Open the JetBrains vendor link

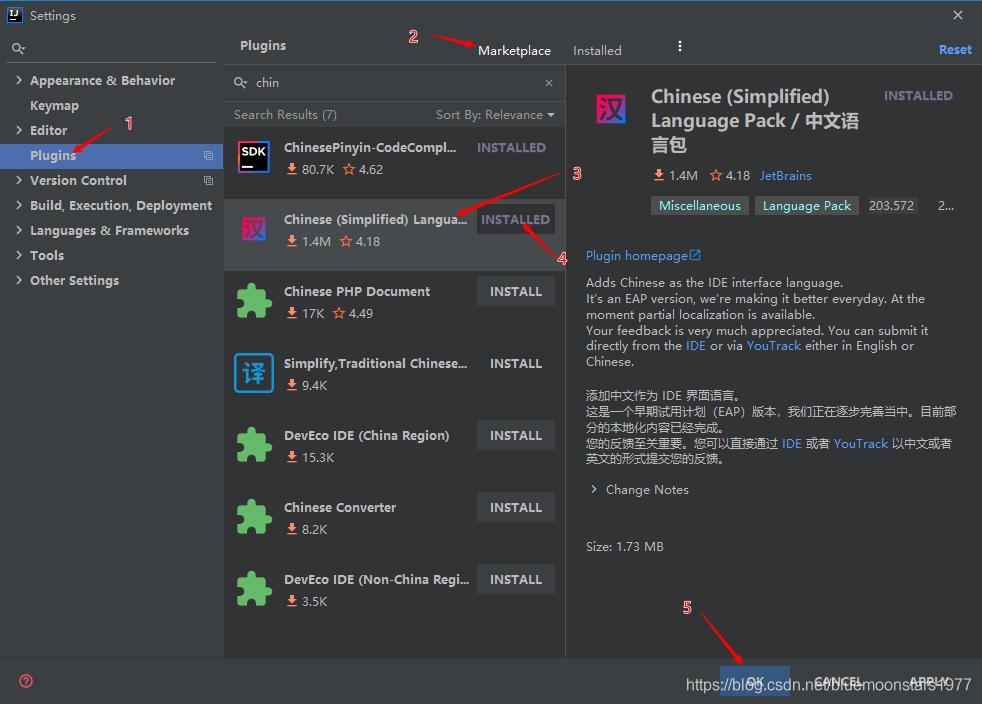point(785,175)
